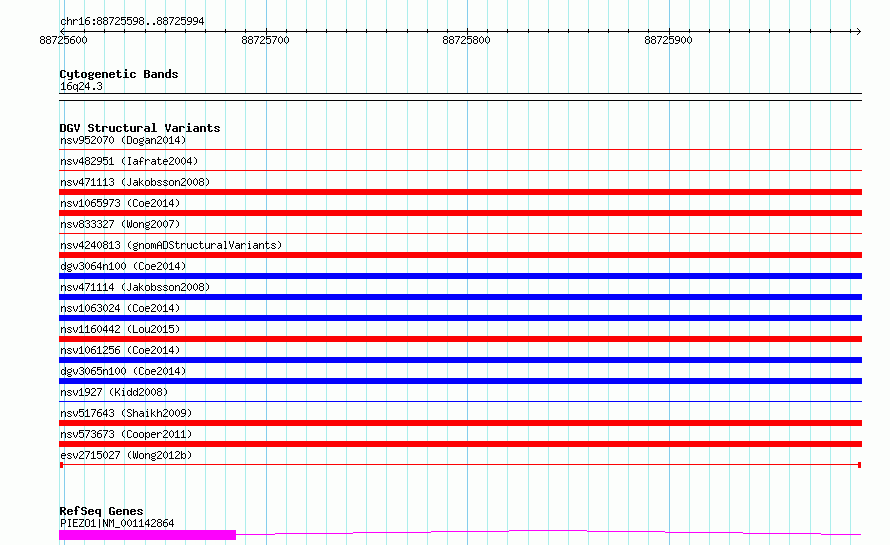Click ruler position 88725700
890x545 pixels.
[265, 40]
